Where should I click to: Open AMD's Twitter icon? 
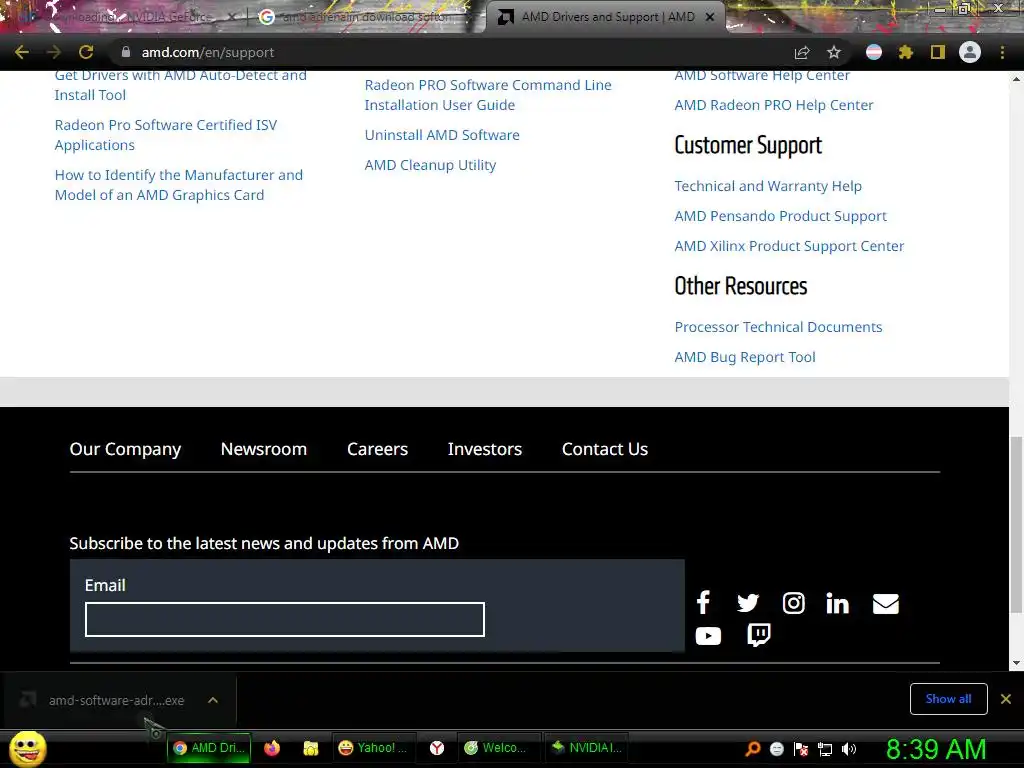click(748, 602)
